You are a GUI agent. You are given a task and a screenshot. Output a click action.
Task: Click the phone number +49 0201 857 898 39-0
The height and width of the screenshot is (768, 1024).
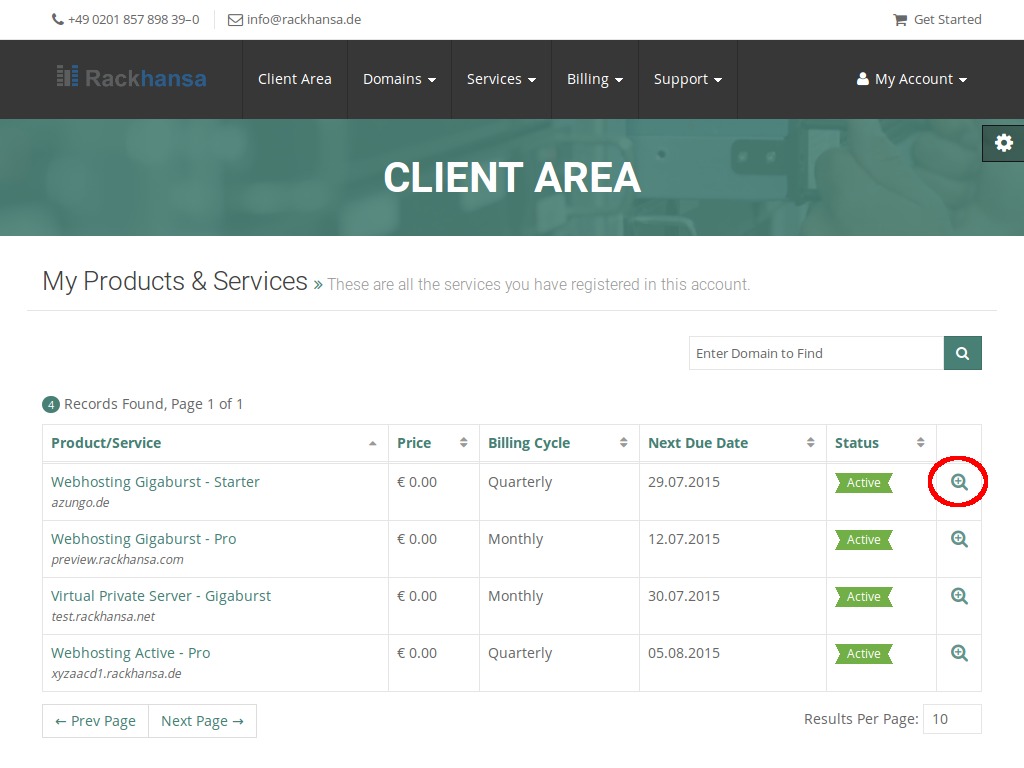[x=134, y=20]
